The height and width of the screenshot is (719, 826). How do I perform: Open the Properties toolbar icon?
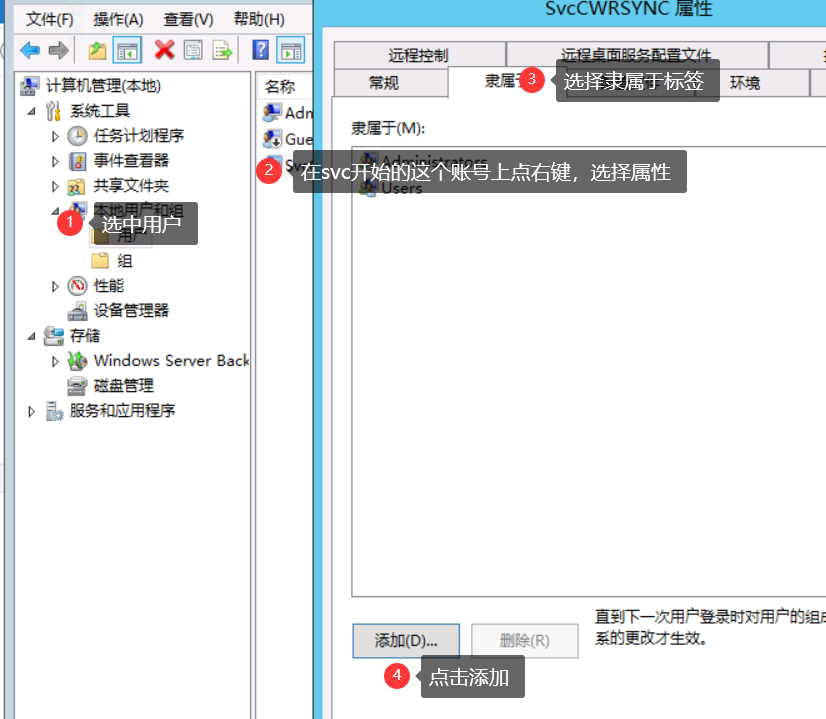point(193,51)
